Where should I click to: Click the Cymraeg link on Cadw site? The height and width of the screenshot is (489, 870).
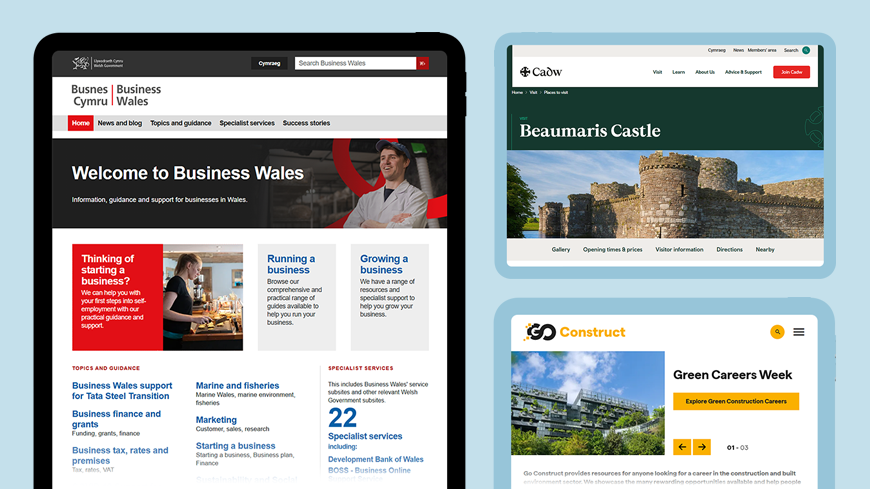click(x=716, y=51)
